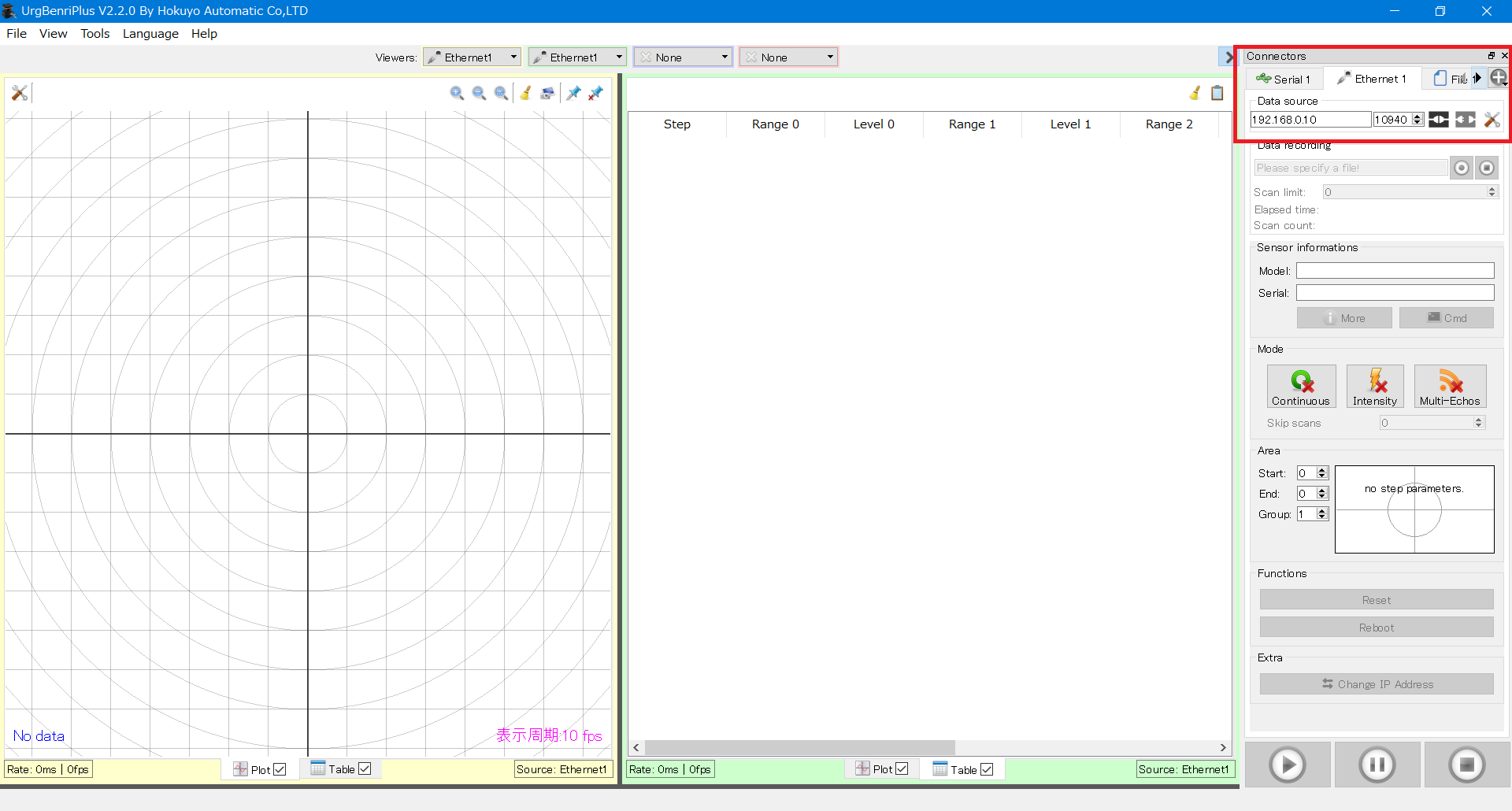Open Ethernet connection settings wrench icon
Viewport: 1512px width, 811px height.
click(x=1492, y=120)
